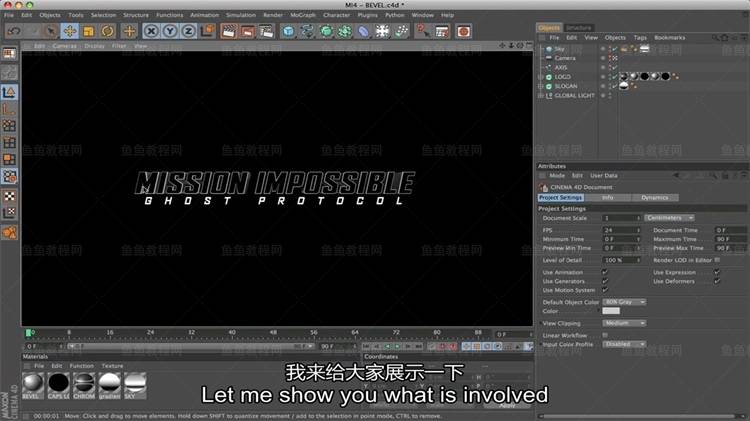
Task: Open NURBS generator icon
Action: (326, 32)
